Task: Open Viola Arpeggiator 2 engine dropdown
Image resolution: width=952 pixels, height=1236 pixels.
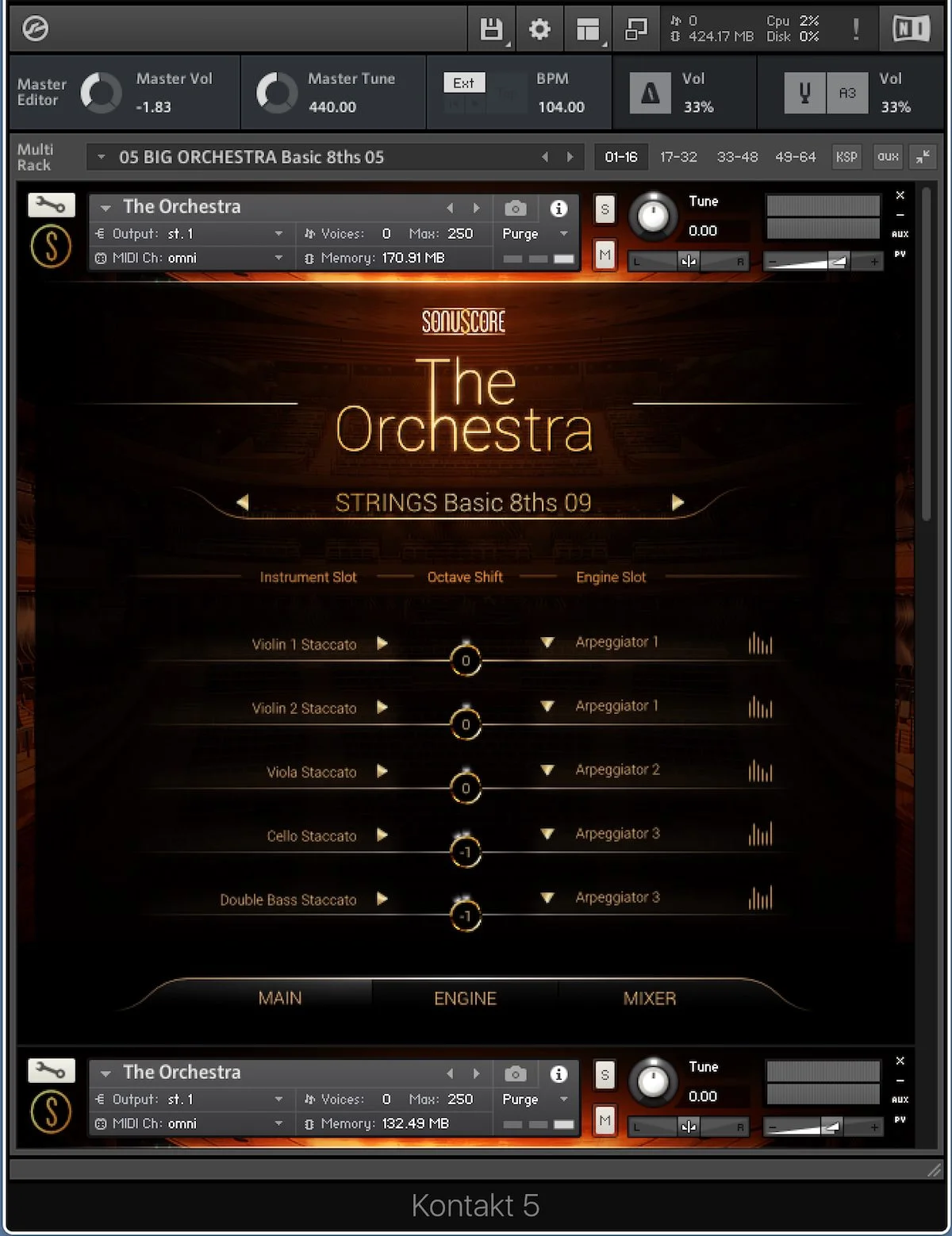Action: (547, 770)
